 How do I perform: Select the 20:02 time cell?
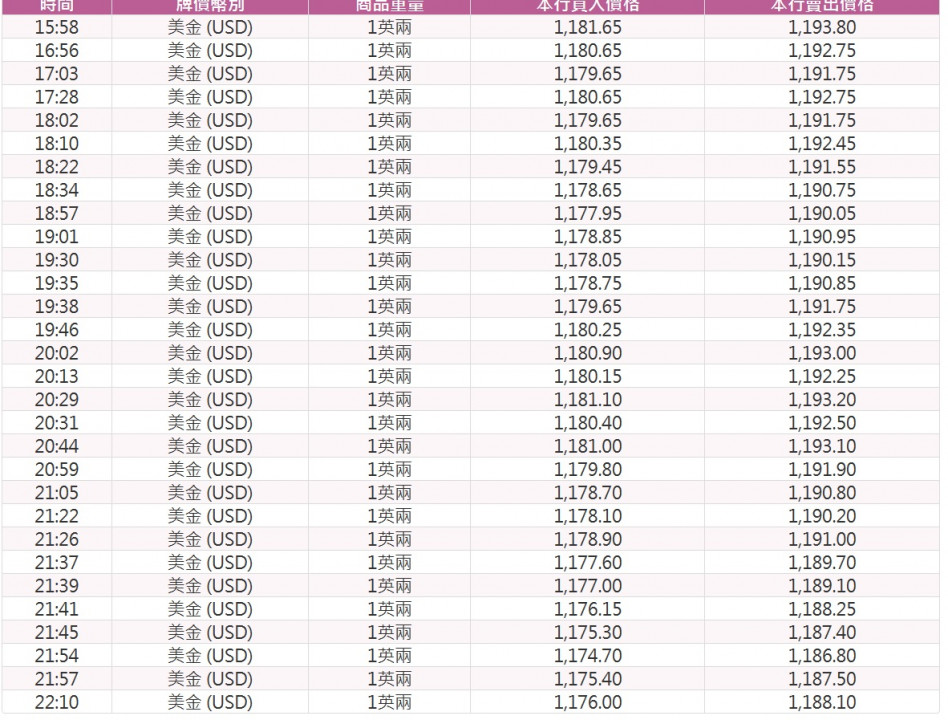[x=57, y=353]
